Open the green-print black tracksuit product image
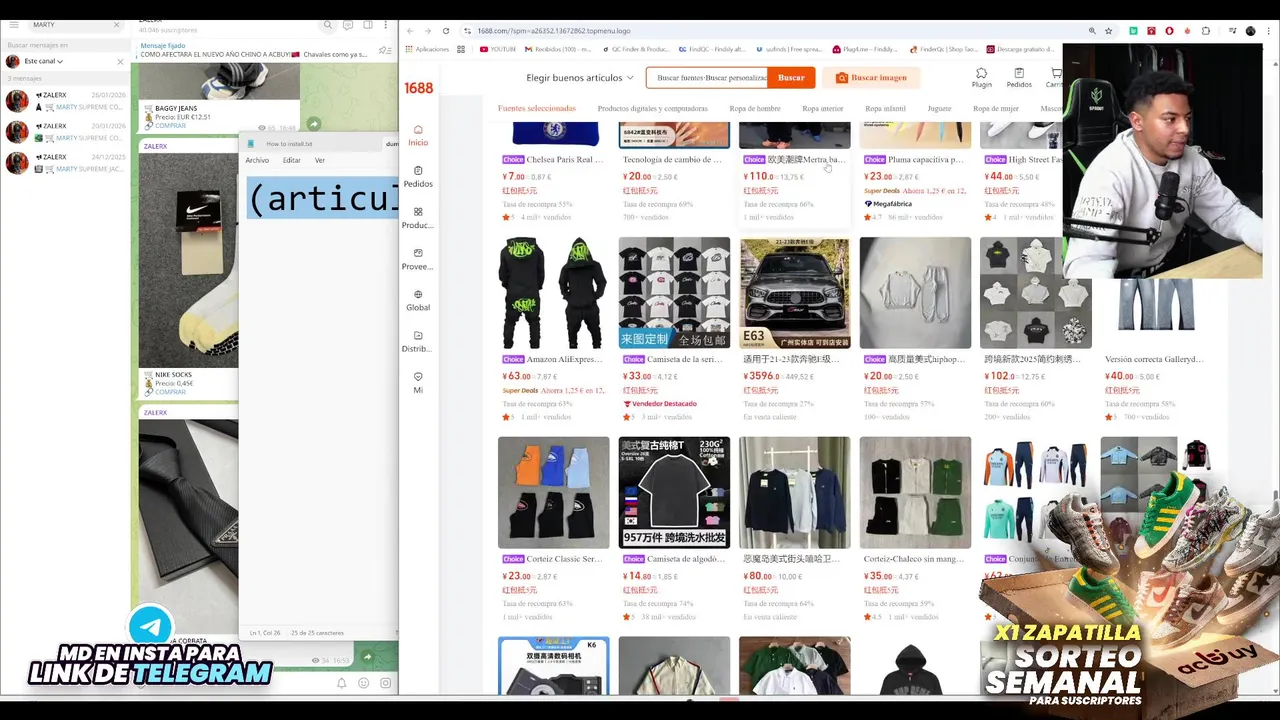Viewport: 1280px width, 720px height. 554,293
